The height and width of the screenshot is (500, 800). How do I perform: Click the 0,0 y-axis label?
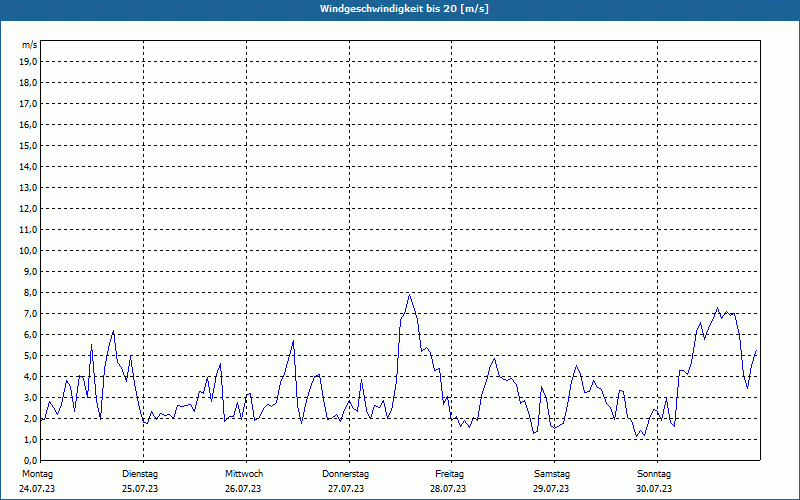click(x=30, y=460)
